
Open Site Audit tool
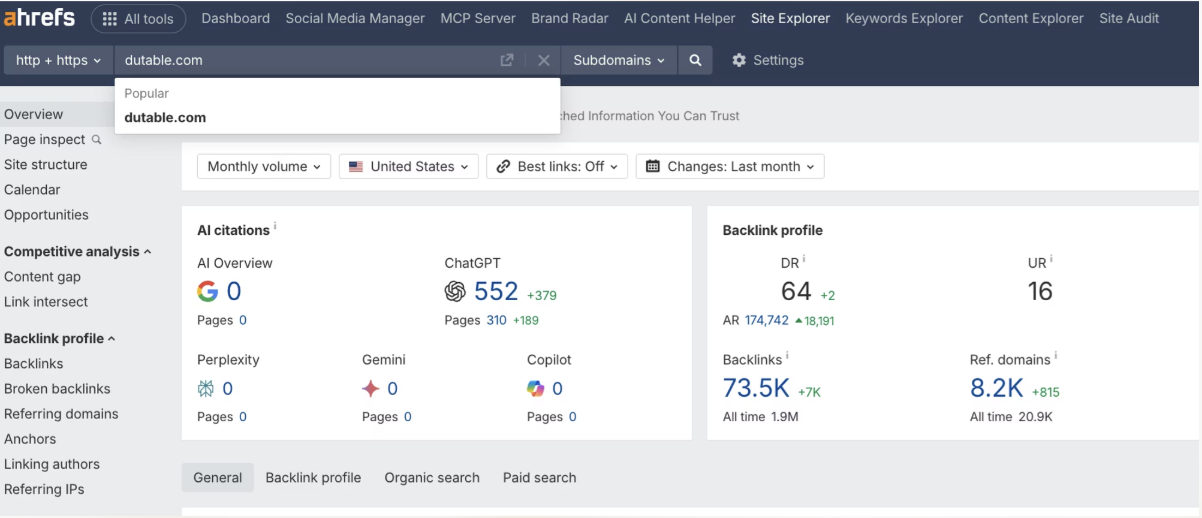(1129, 18)
